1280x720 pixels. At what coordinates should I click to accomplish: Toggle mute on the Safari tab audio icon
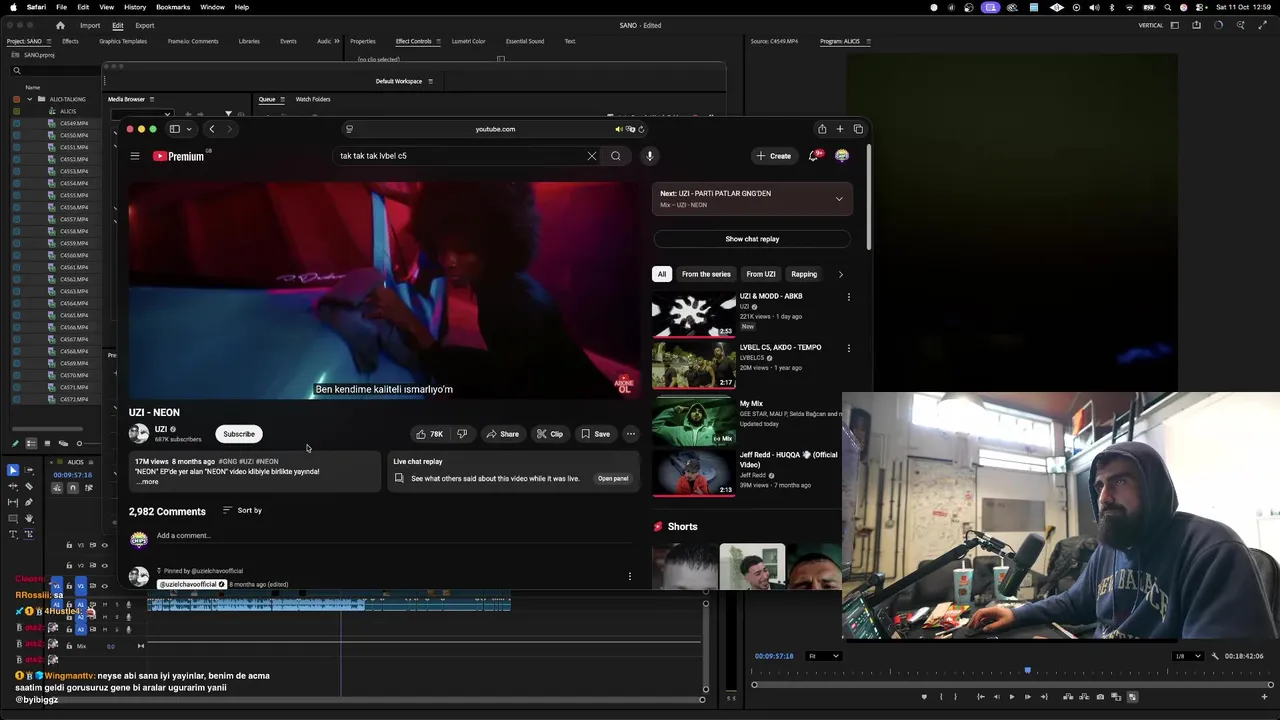coord(619,129)
